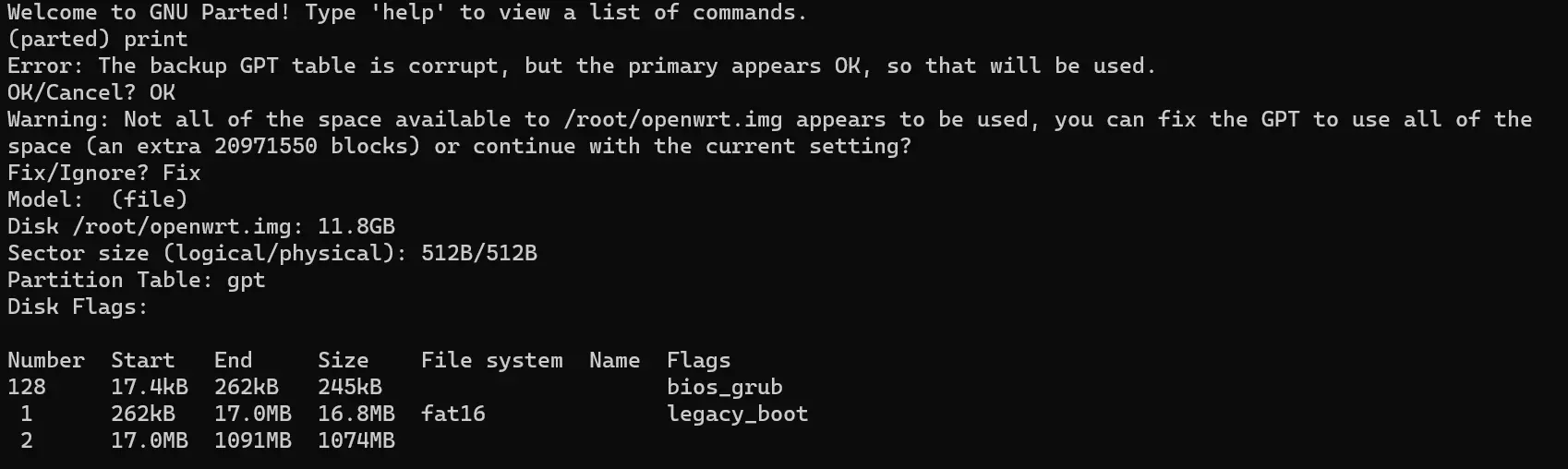Click the 'Disk Flags:' label
This screenshot has width=1568, height=469.
pyautogui.click(x=78, y=307)
